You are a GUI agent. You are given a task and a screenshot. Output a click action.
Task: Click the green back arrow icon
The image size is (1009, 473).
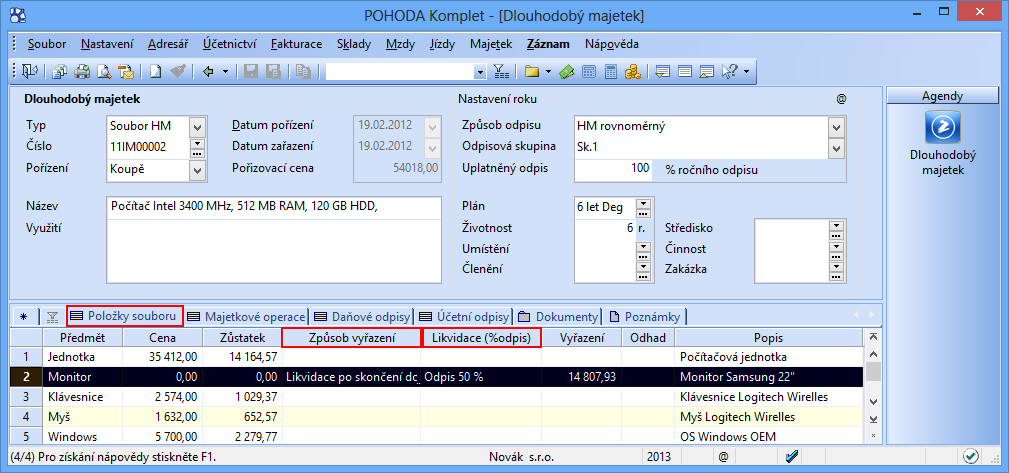[x=209, y=71]
